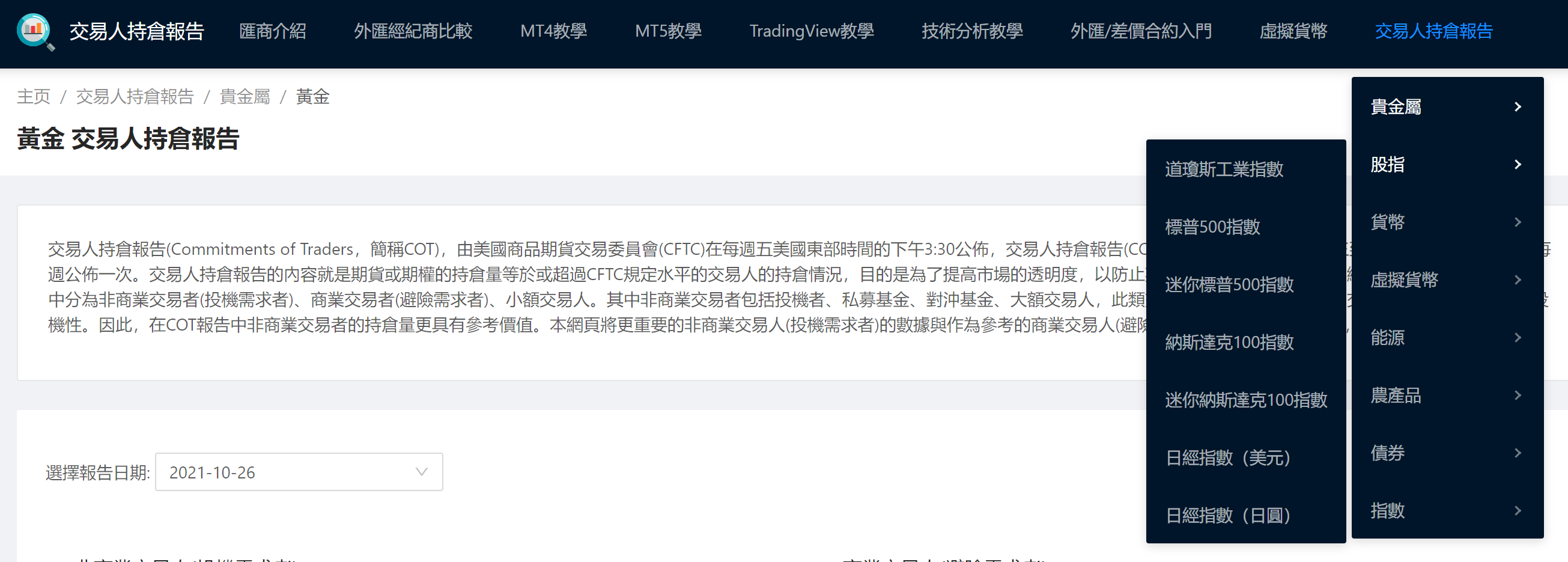Click the chevron arrow beside 指數
1568x562 pixels.
[1518, 510]
